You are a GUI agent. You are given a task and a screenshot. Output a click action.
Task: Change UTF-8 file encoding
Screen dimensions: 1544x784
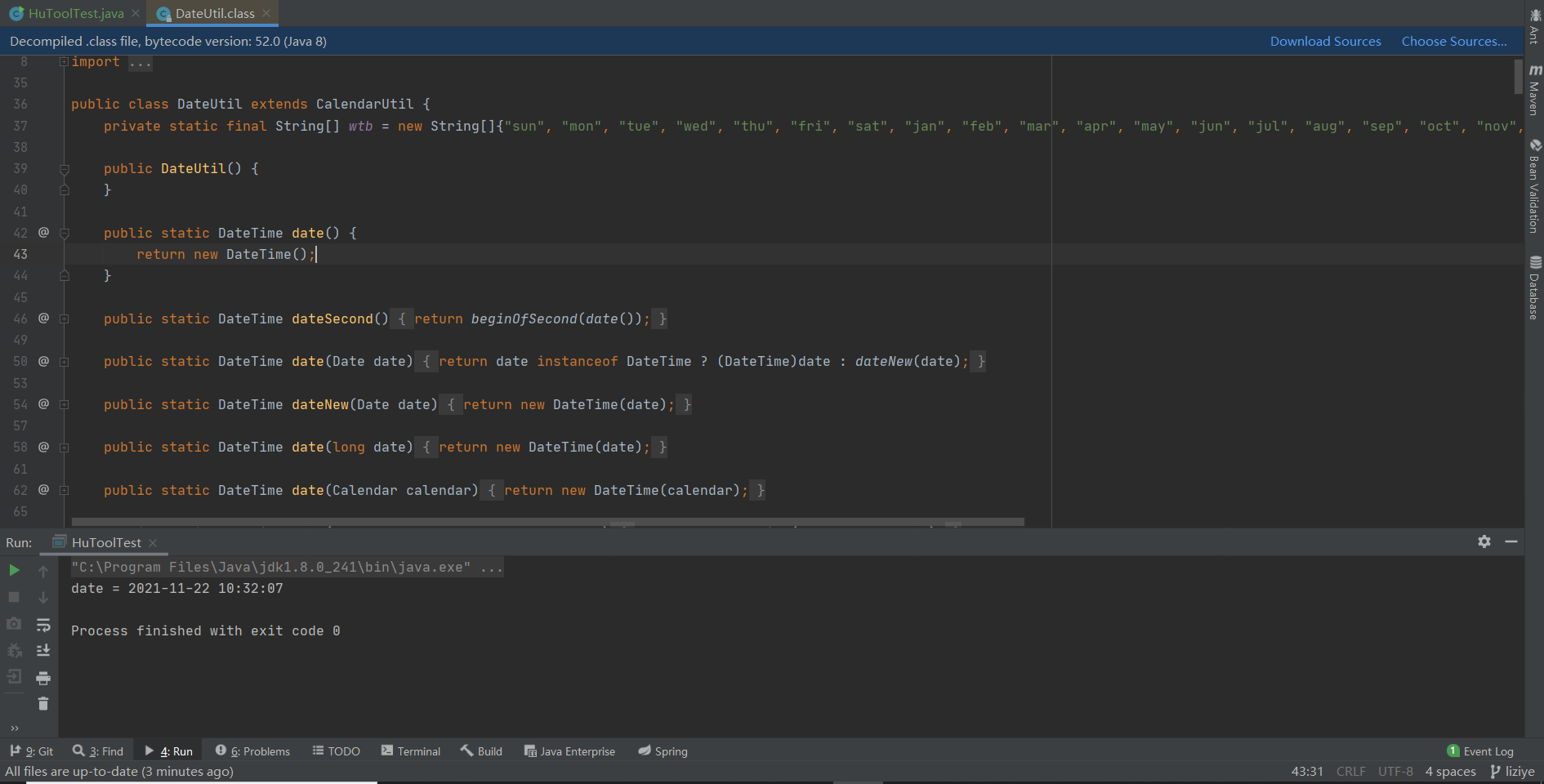pos(1395,771)
